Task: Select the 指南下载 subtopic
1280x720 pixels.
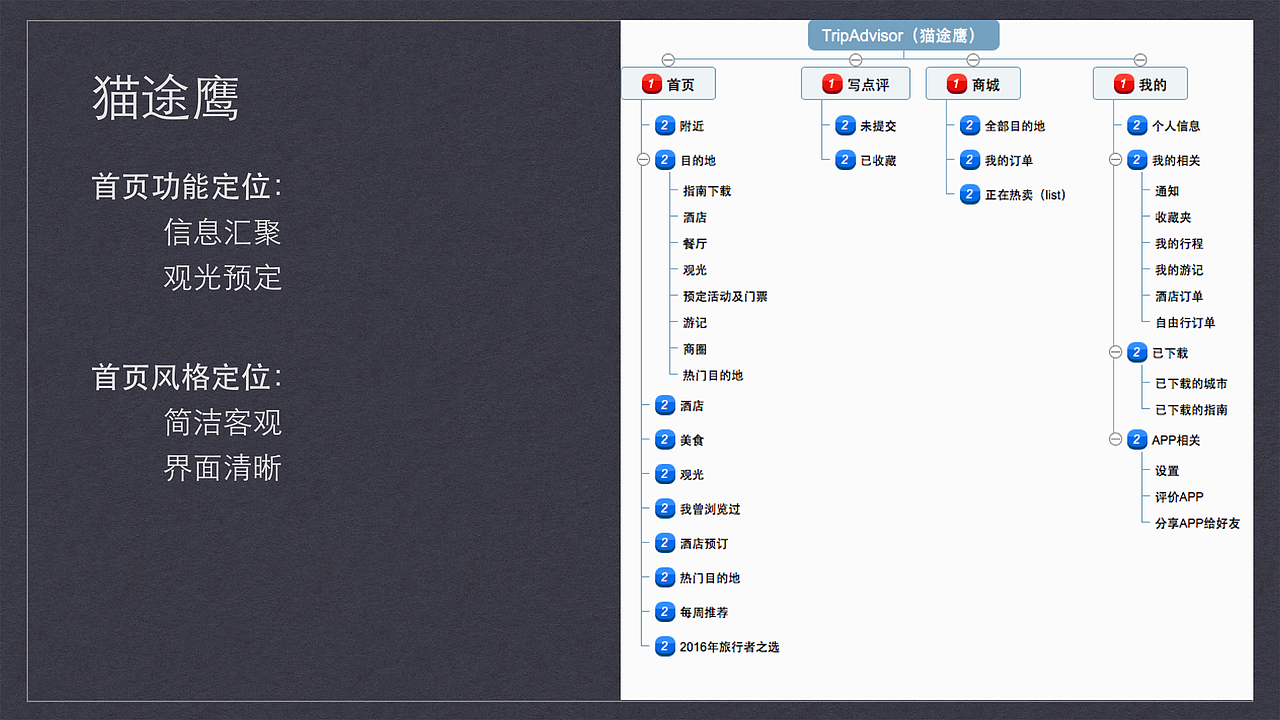Action: pos(707,191)
